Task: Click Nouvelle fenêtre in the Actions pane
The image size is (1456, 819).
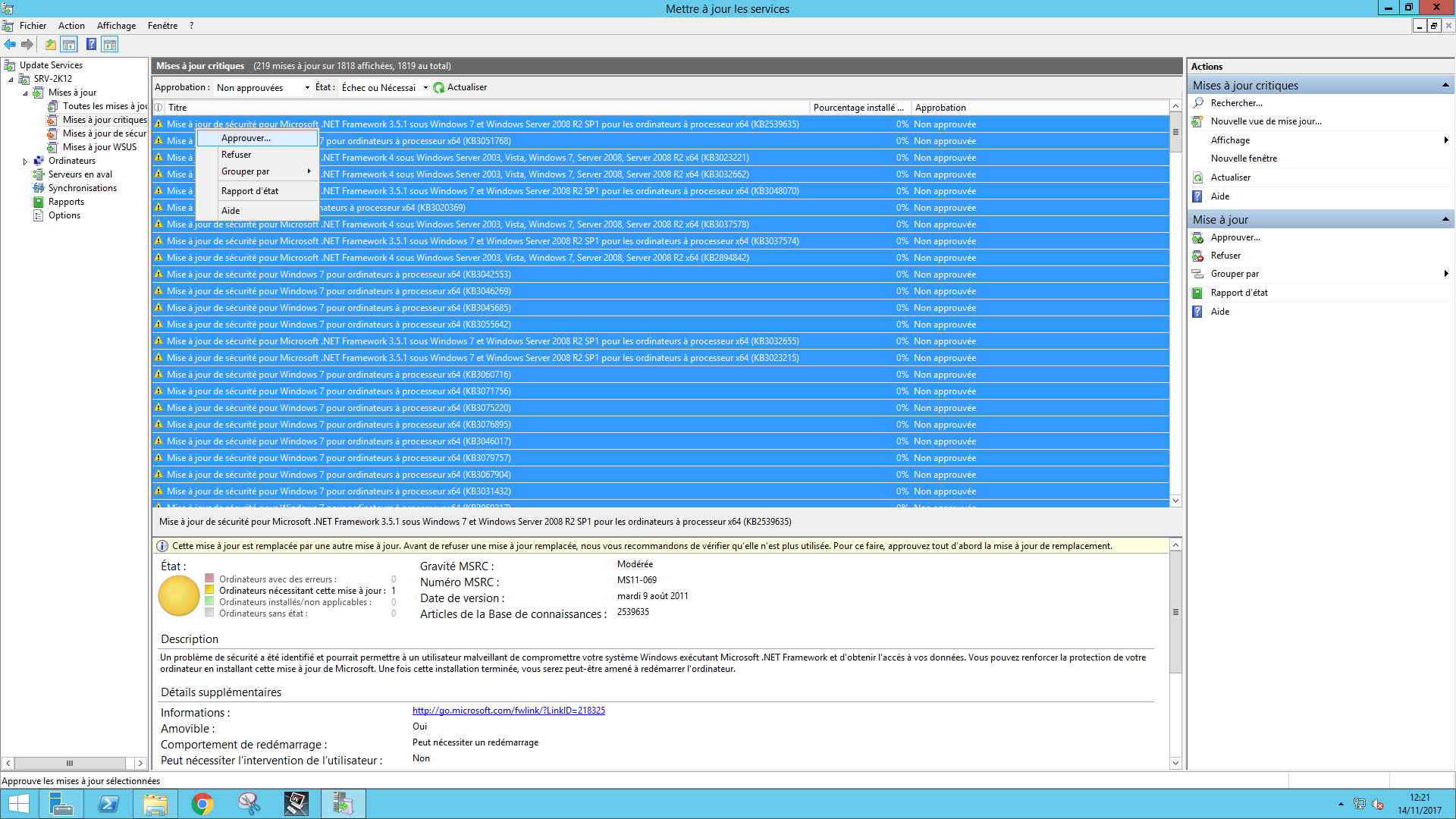Action: point(1244,158)
